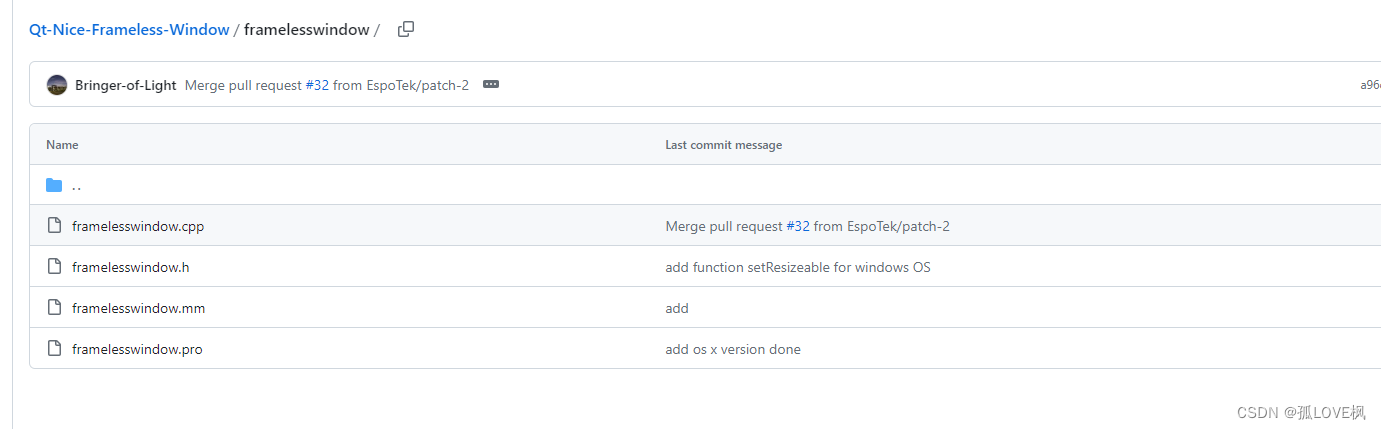Expand commit message with the ellipsis button
Screen dimensions: 1381x429
(x=491, y=85)
